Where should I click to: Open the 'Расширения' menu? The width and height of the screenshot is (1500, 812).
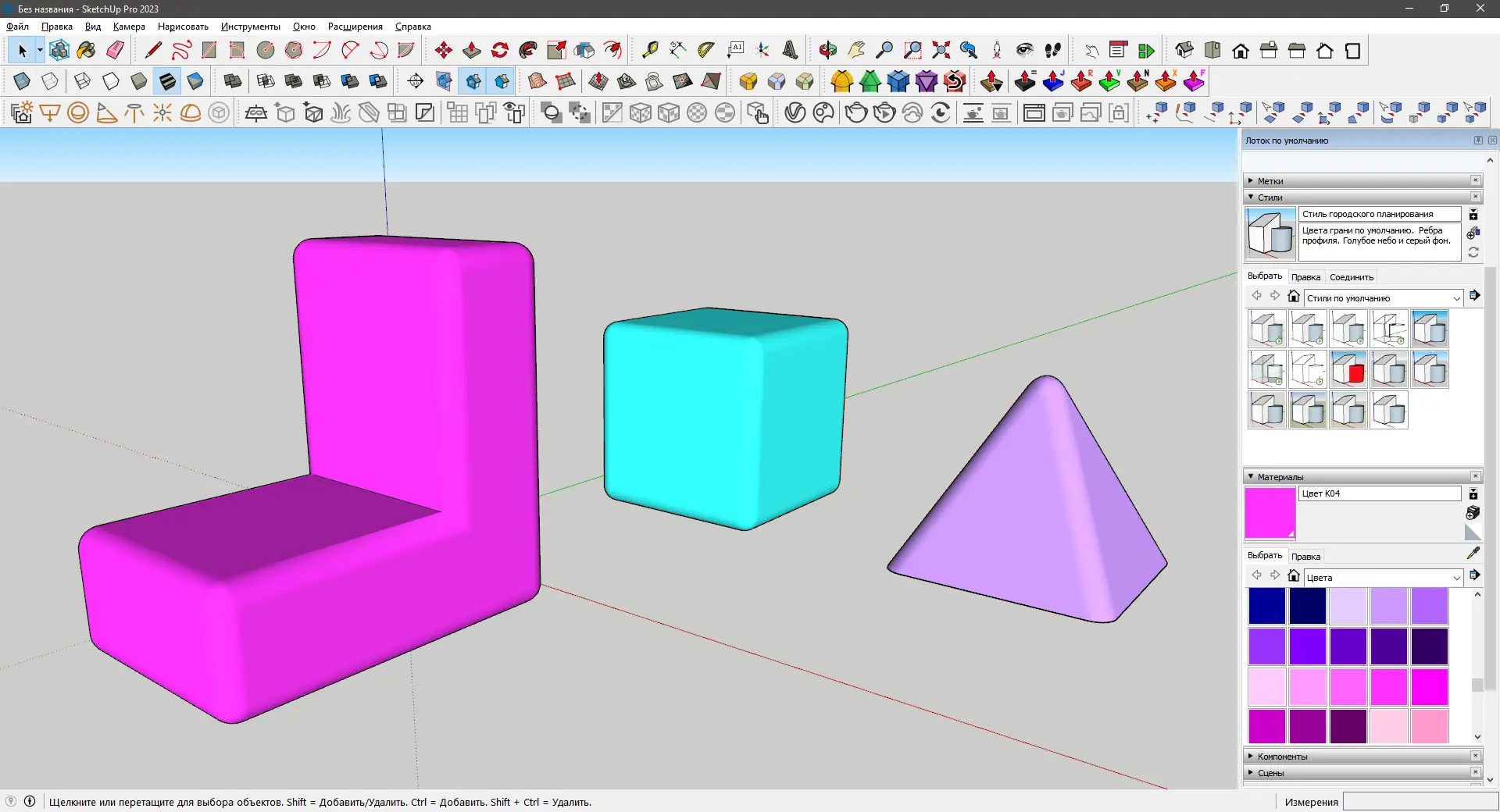point(355,27)
